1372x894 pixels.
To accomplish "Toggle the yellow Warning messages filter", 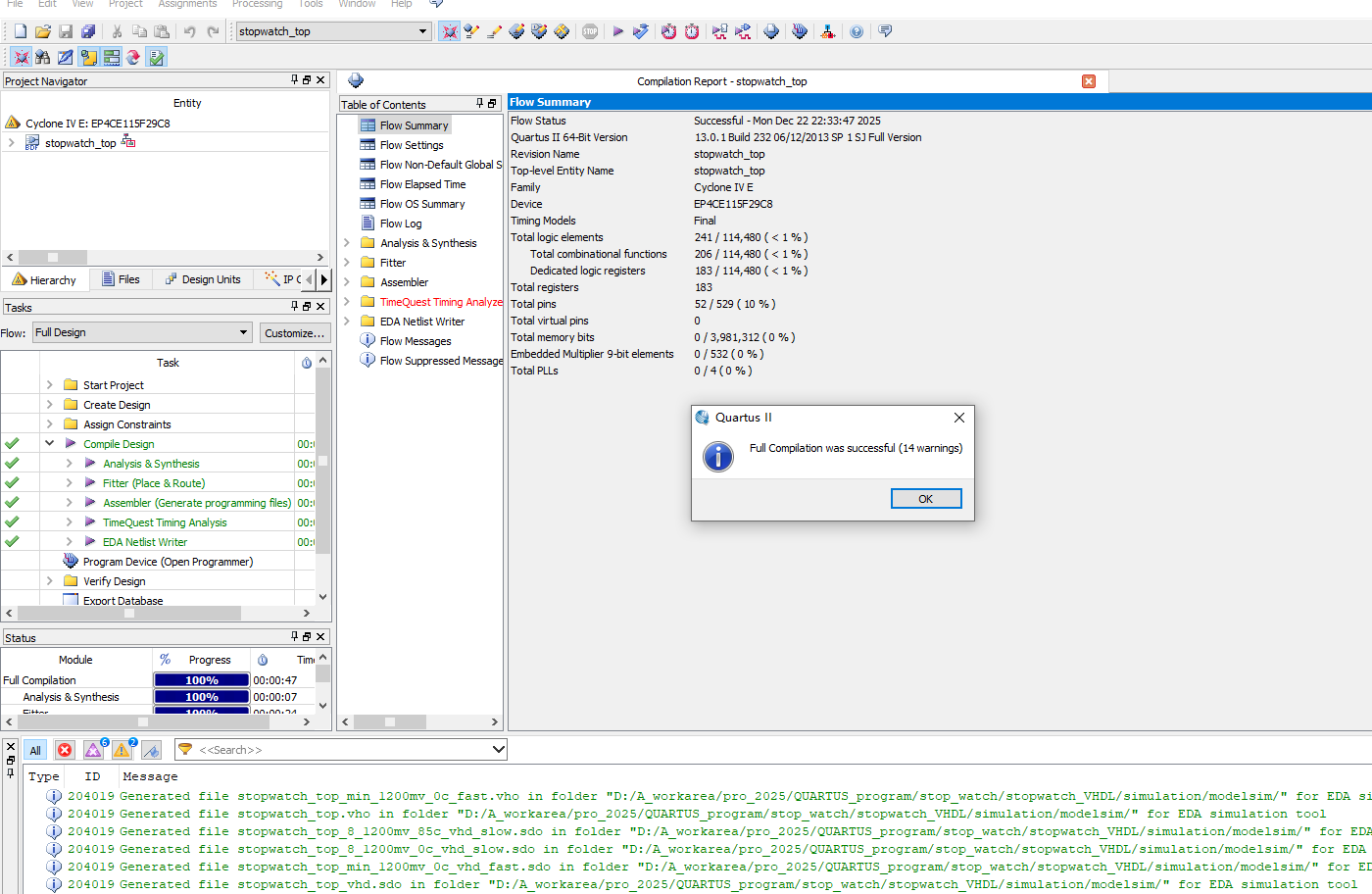I will coord(122,750).
